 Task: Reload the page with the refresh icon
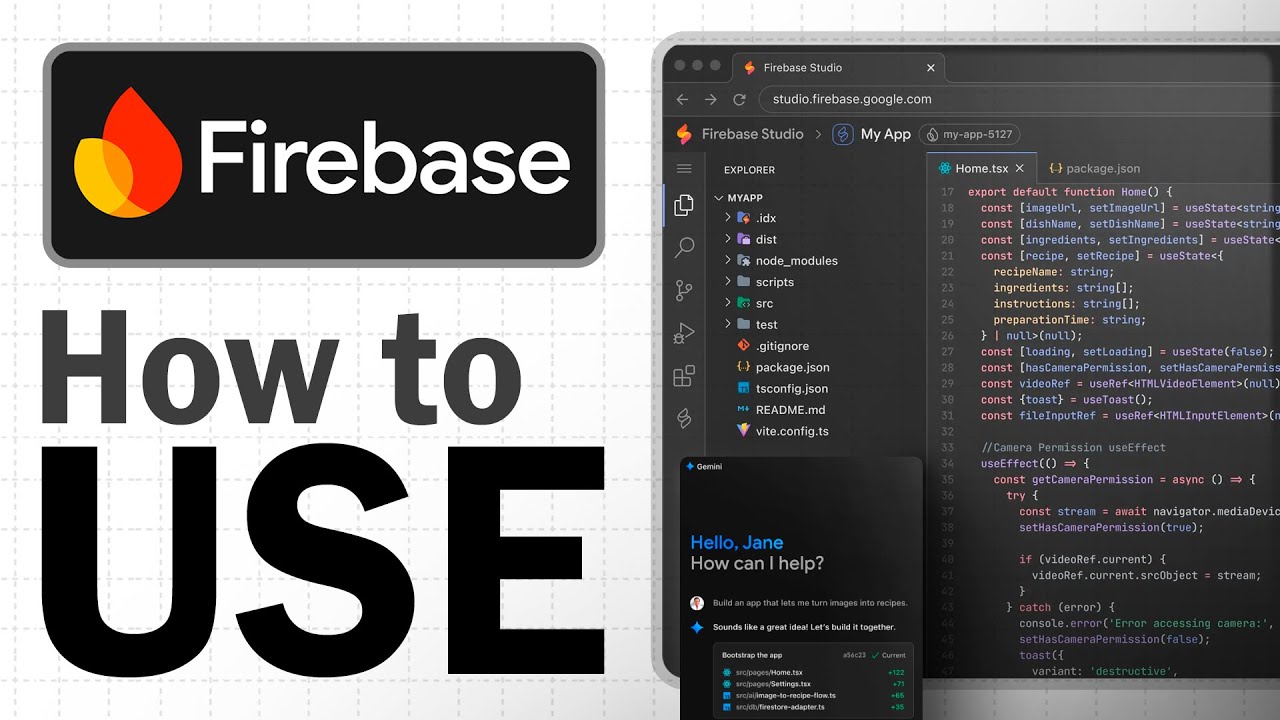[x=739, y=99]
